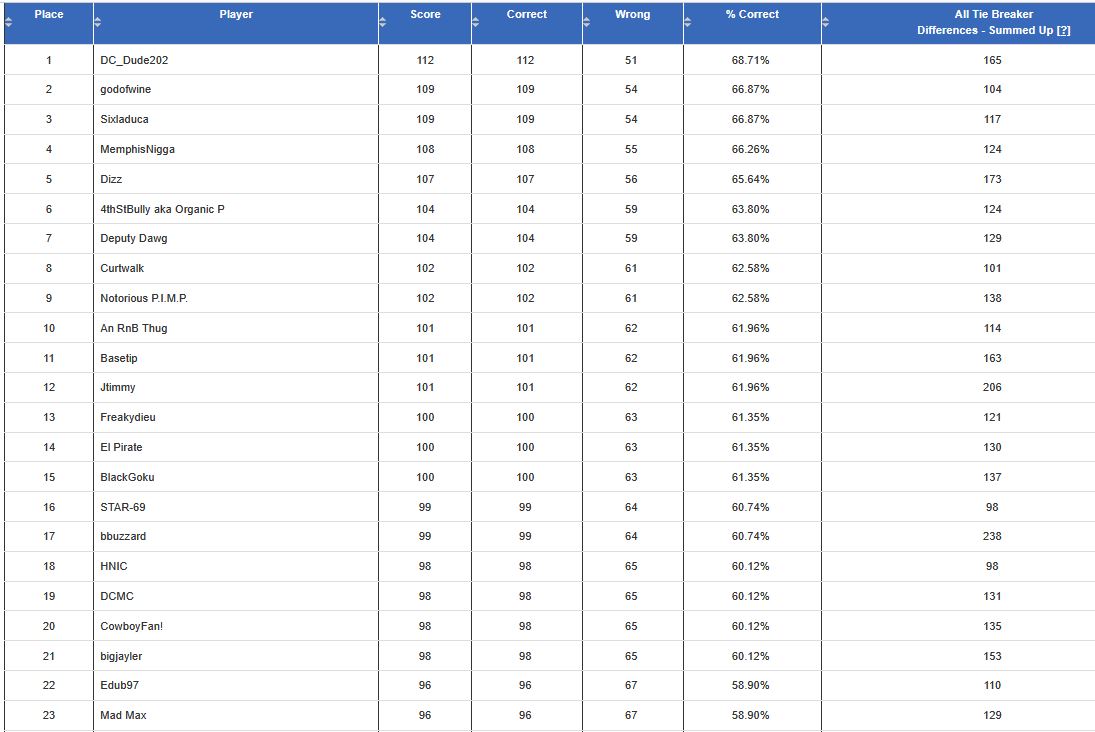Click the Notorious P.I.M.P. player name
Viewport: 1095px width, 732px height.
pos(144,298)
